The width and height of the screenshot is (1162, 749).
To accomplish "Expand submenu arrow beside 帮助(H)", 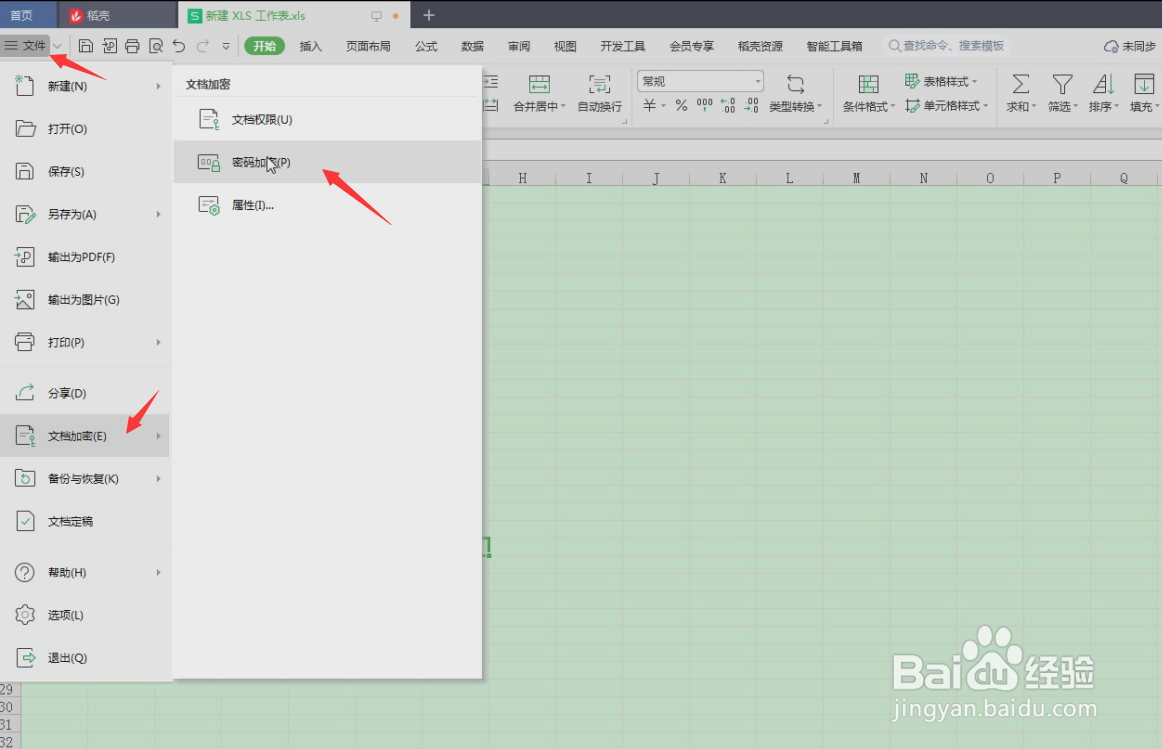I will 159,573.
